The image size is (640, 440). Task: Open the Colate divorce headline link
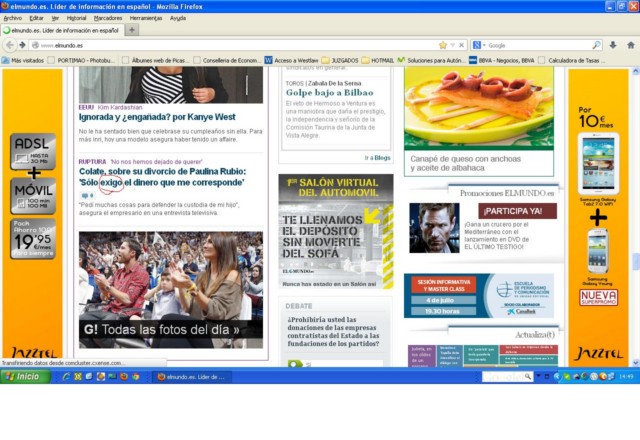(x=162, y=177)
